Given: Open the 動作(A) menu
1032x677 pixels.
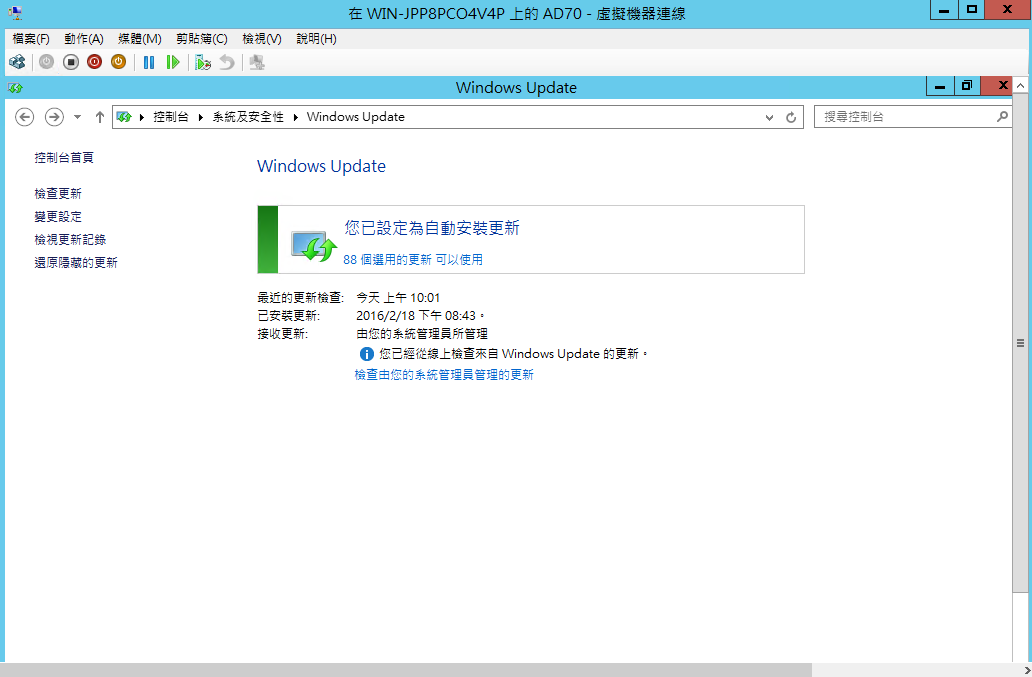Looking at the screenshot, I should (x=84, y=39).
